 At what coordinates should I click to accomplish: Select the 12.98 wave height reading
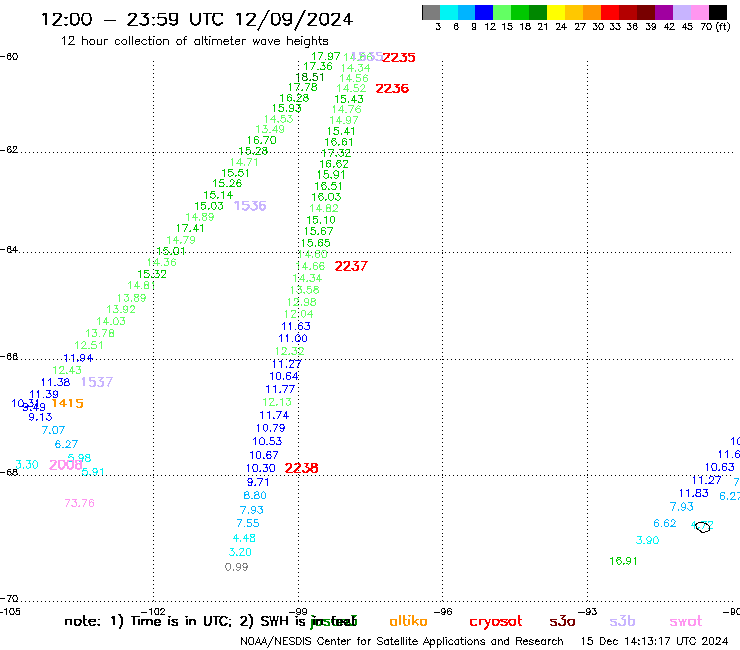302,302
